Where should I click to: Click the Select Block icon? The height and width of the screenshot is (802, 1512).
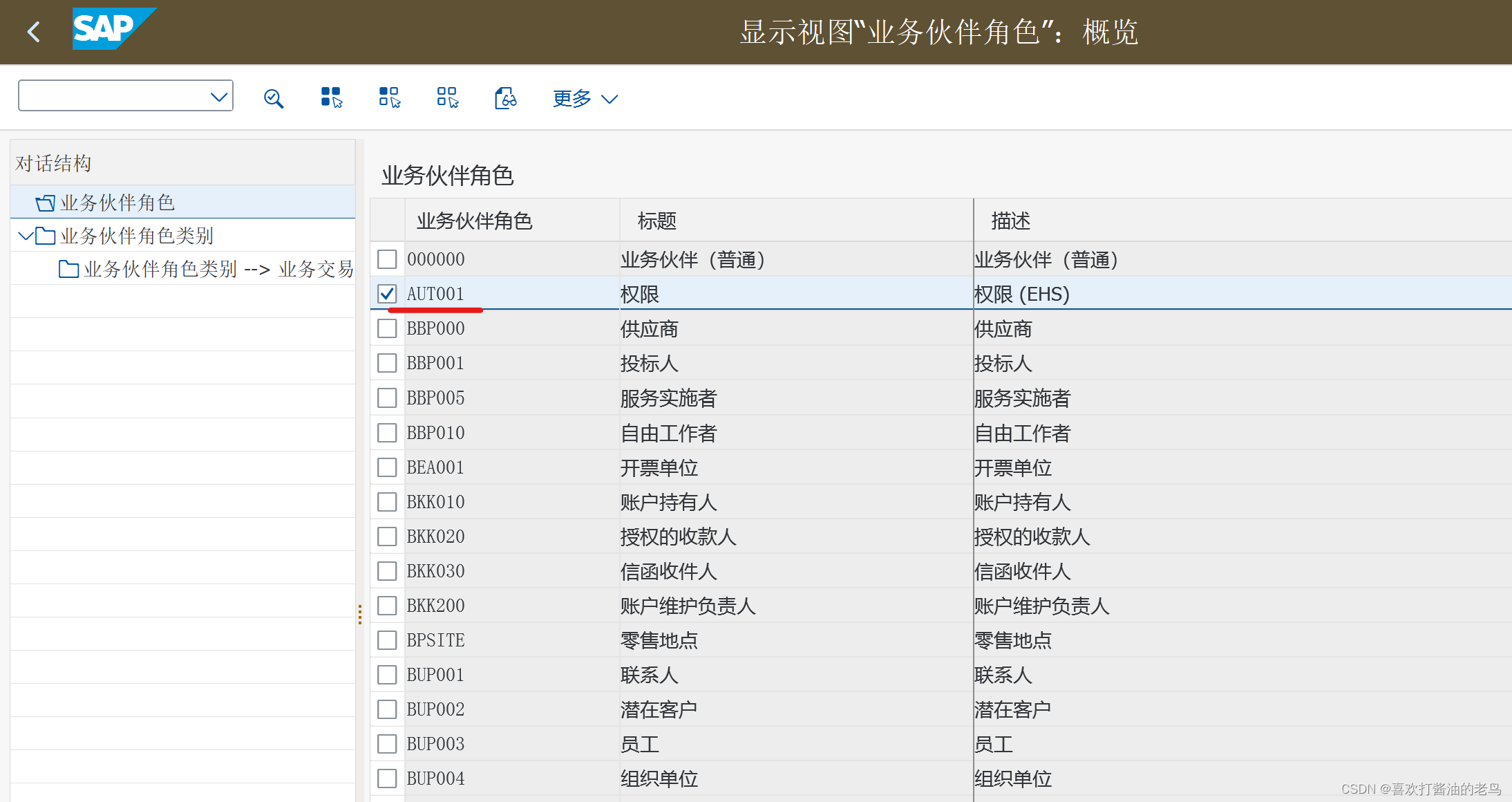click(x=388, y=97)
